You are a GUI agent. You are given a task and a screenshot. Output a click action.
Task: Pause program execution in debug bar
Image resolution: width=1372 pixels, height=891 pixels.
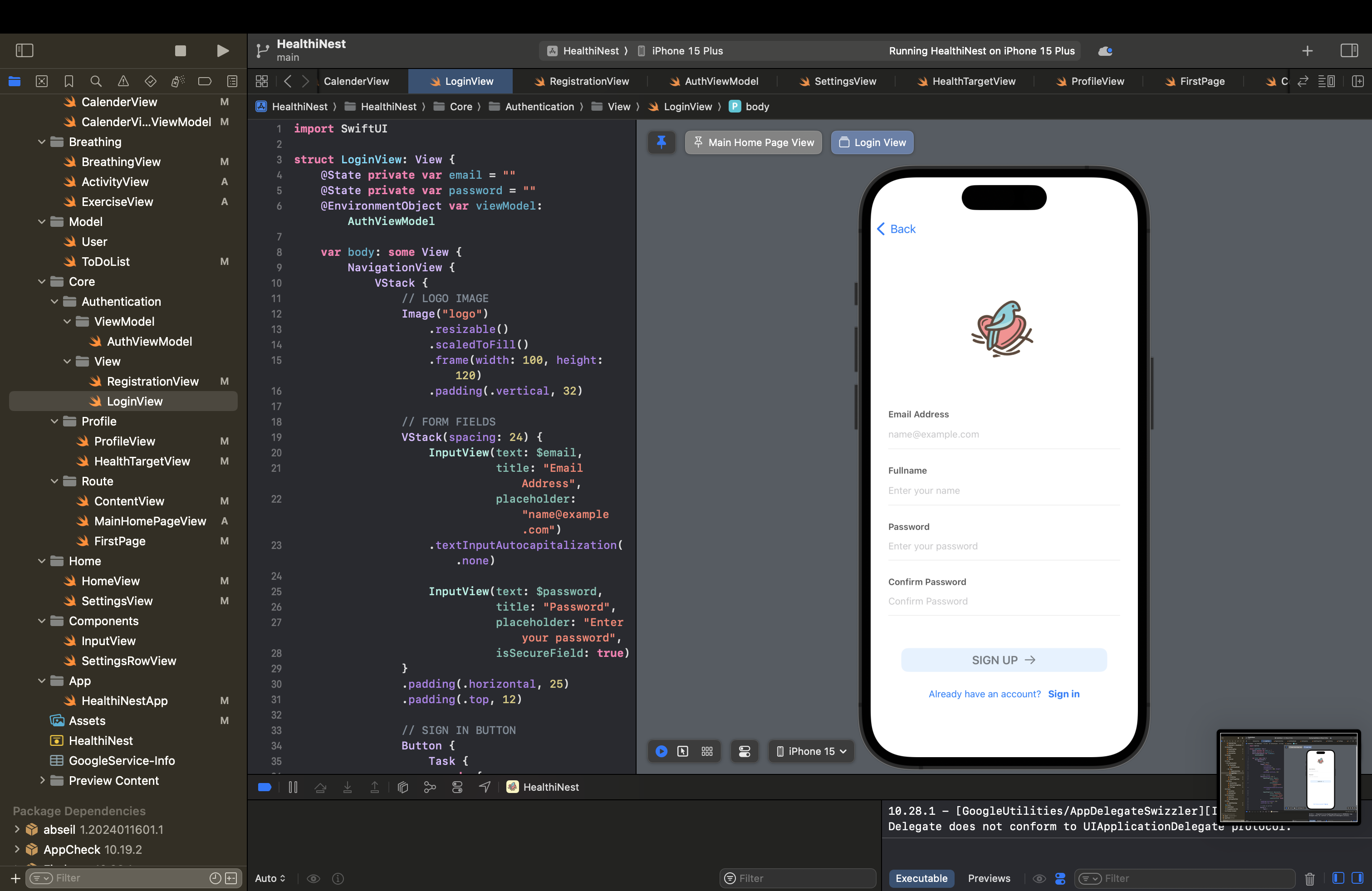293,787
